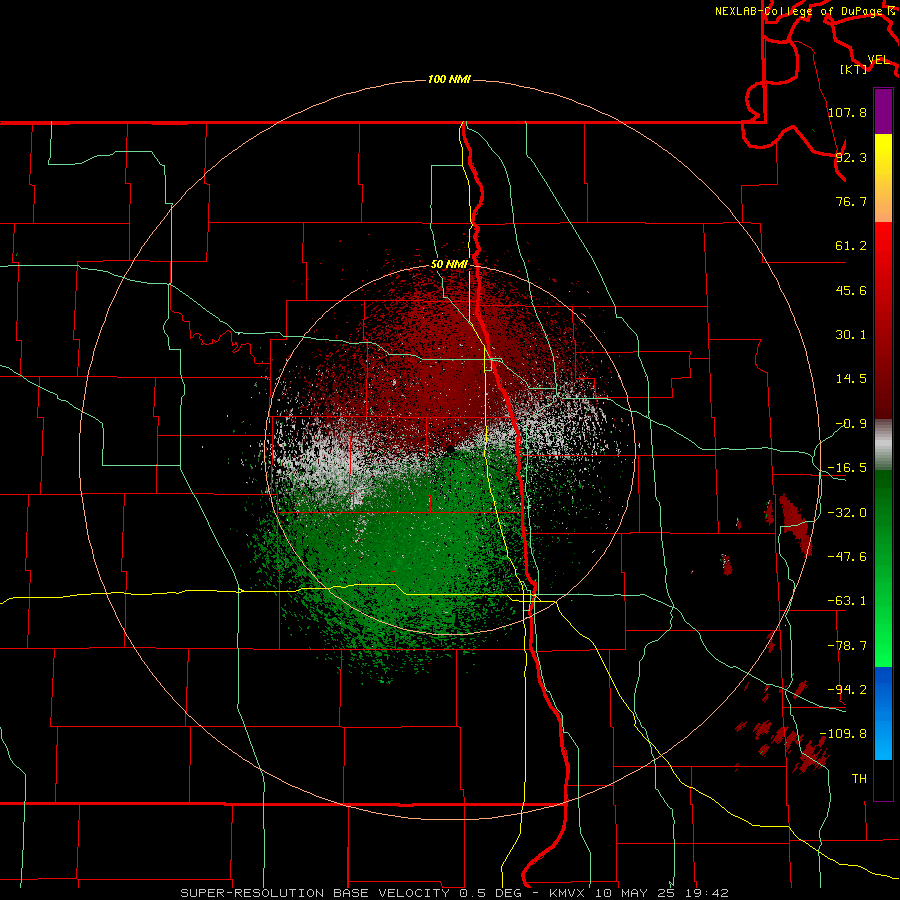Click the 10 MAY 25 date text
This screenshot has height=900, width=900.
(x=634, y=893)
